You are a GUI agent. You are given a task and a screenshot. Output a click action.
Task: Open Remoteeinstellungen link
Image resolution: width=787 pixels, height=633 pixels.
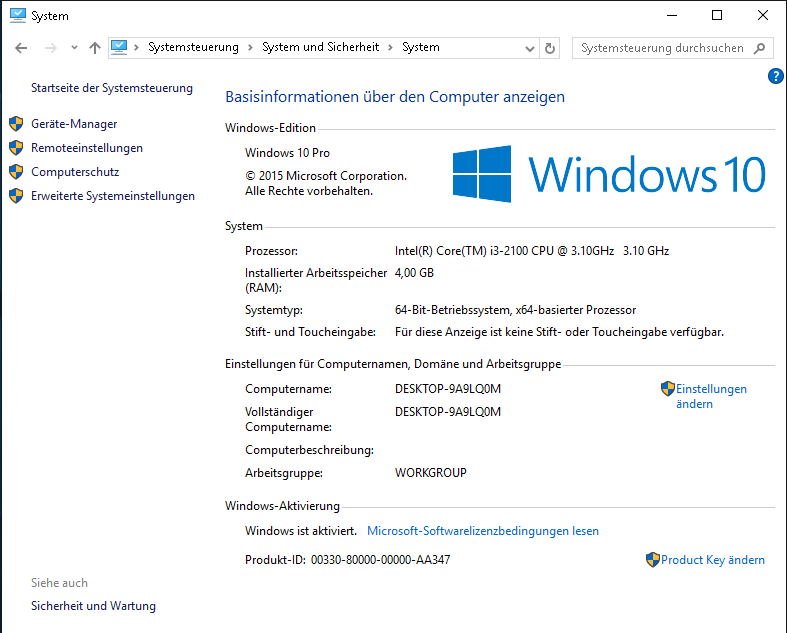coord(87,148)
